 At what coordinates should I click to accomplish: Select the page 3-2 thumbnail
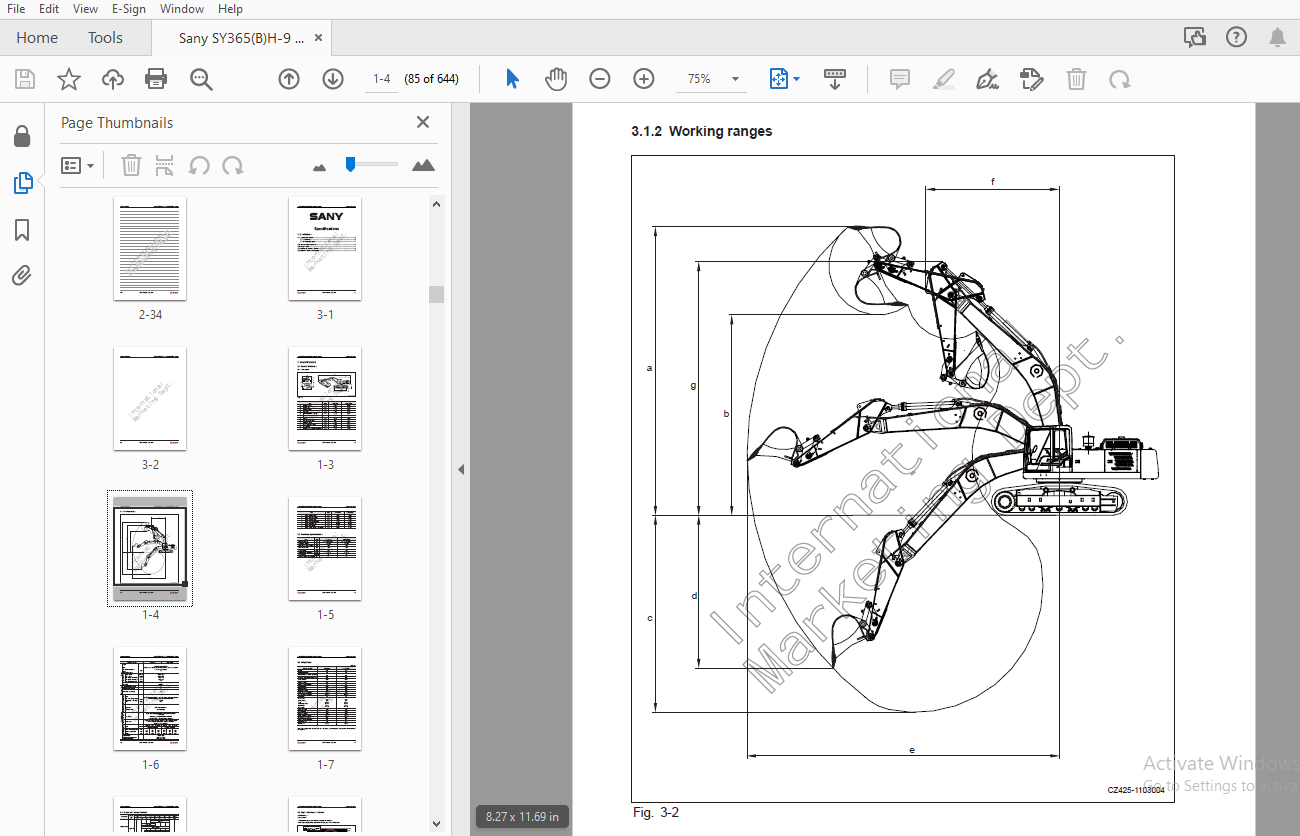pyautogui.click(x=150, y=398)
